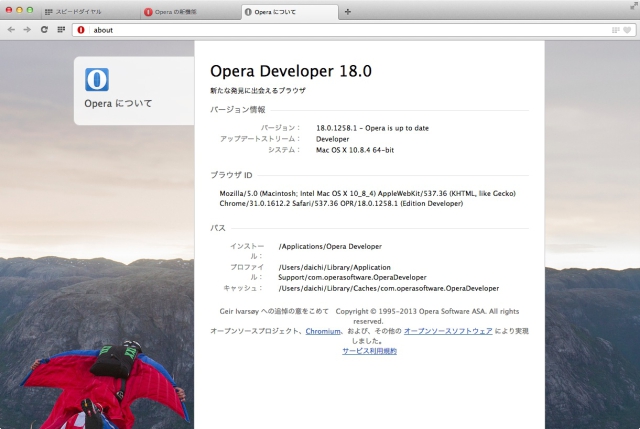Click the Opera について sidebar label

point(118,104)
